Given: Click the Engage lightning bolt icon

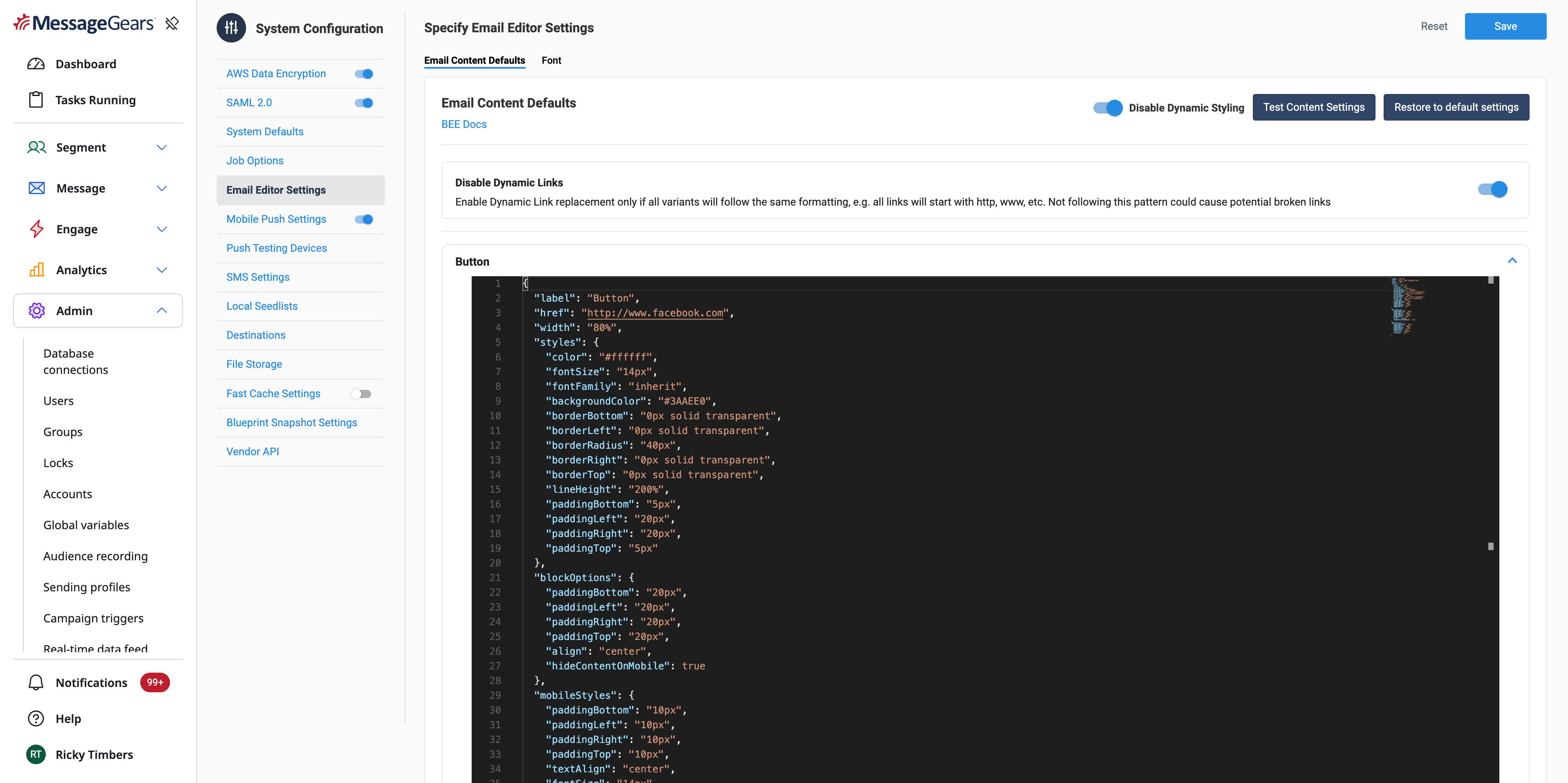Looking at the screenshot, I should pos(36,229).
